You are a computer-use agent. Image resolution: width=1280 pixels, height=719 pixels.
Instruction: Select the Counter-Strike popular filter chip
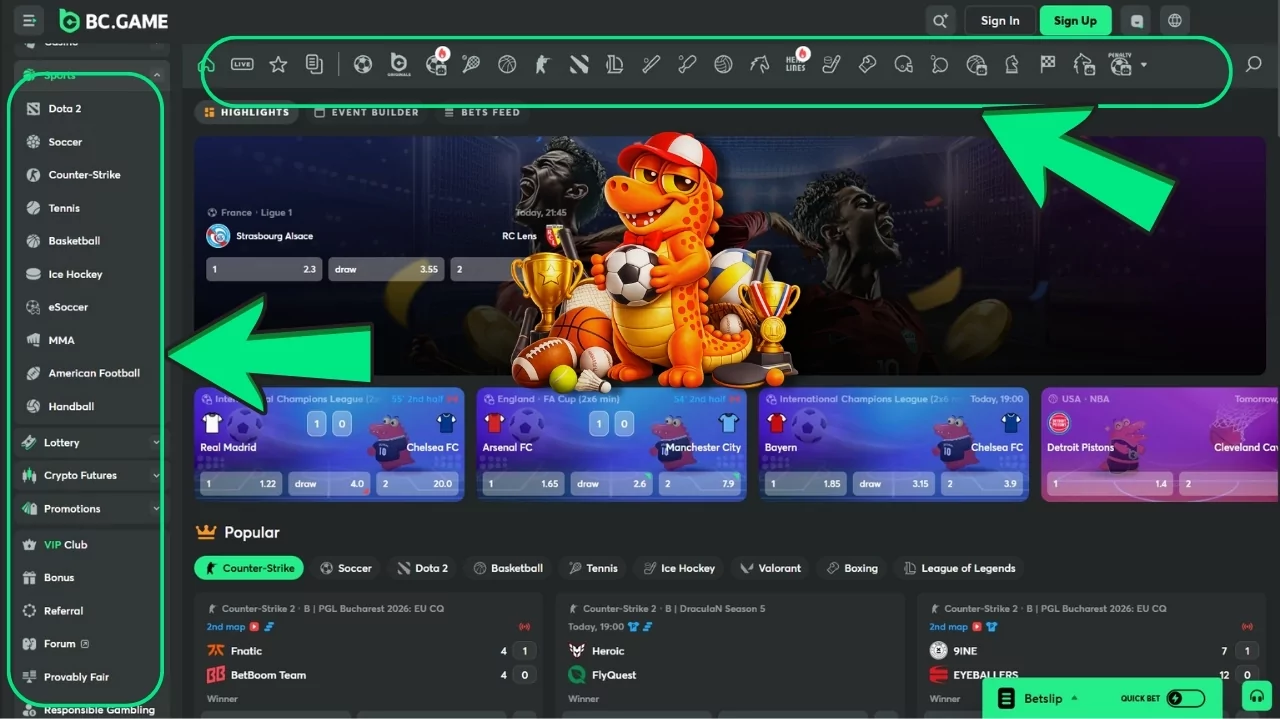coord(249,568)
